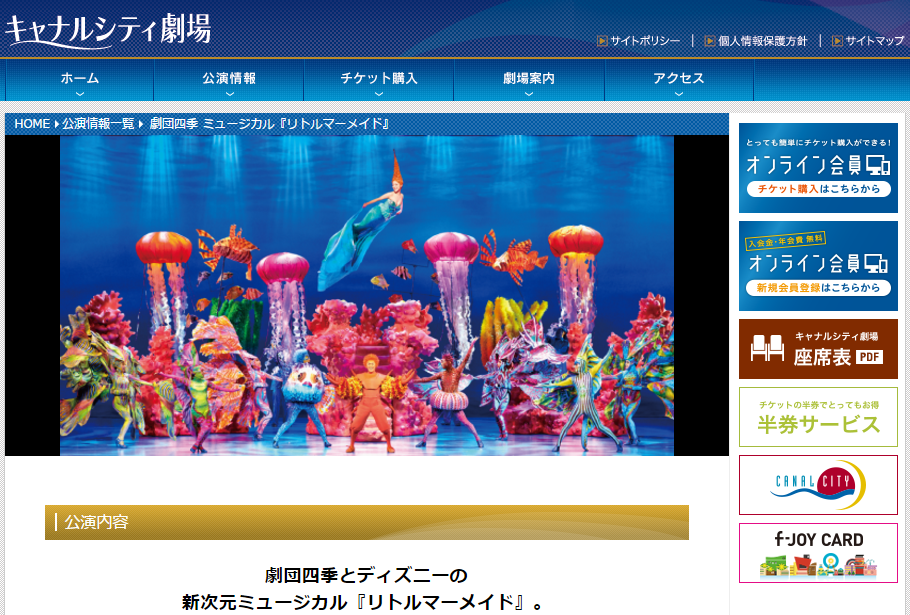The image size is (910, 615).
Task: Click the 公演内容 section heading
Action: pyautogui.click(x=367, y=522)
